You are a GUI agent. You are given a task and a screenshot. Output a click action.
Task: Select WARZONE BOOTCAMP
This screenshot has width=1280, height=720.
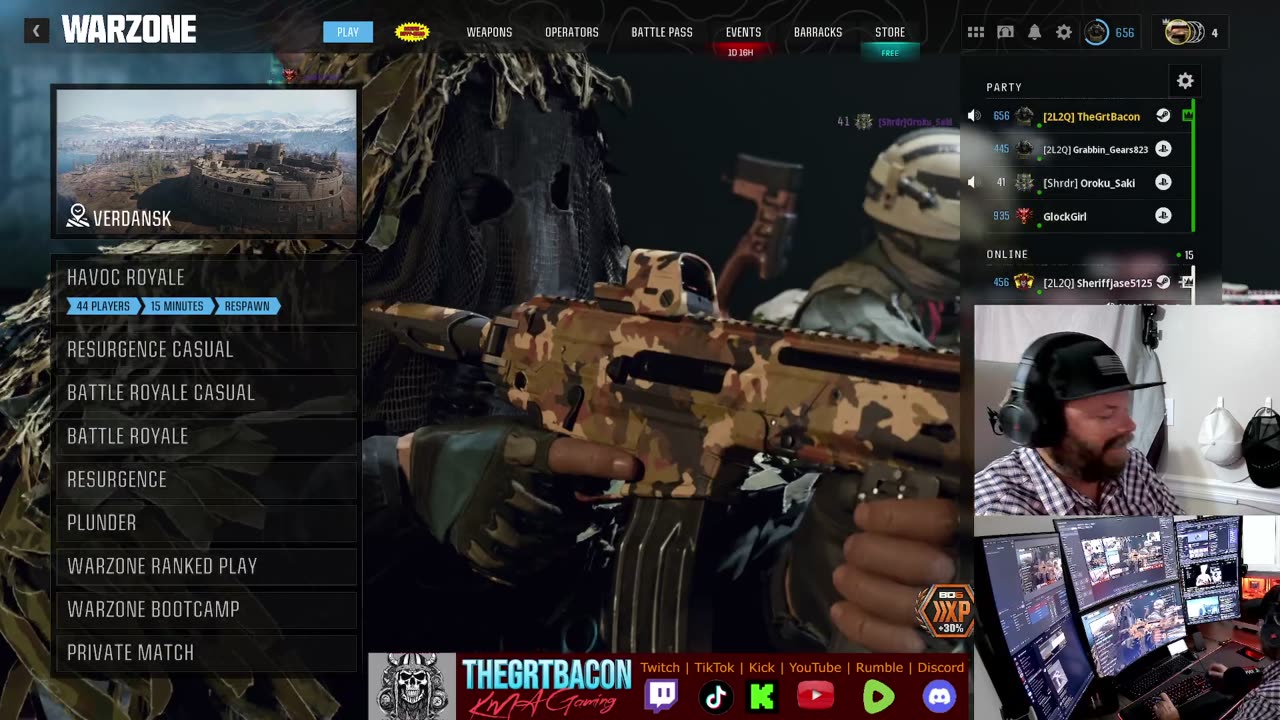click(205, 609)
